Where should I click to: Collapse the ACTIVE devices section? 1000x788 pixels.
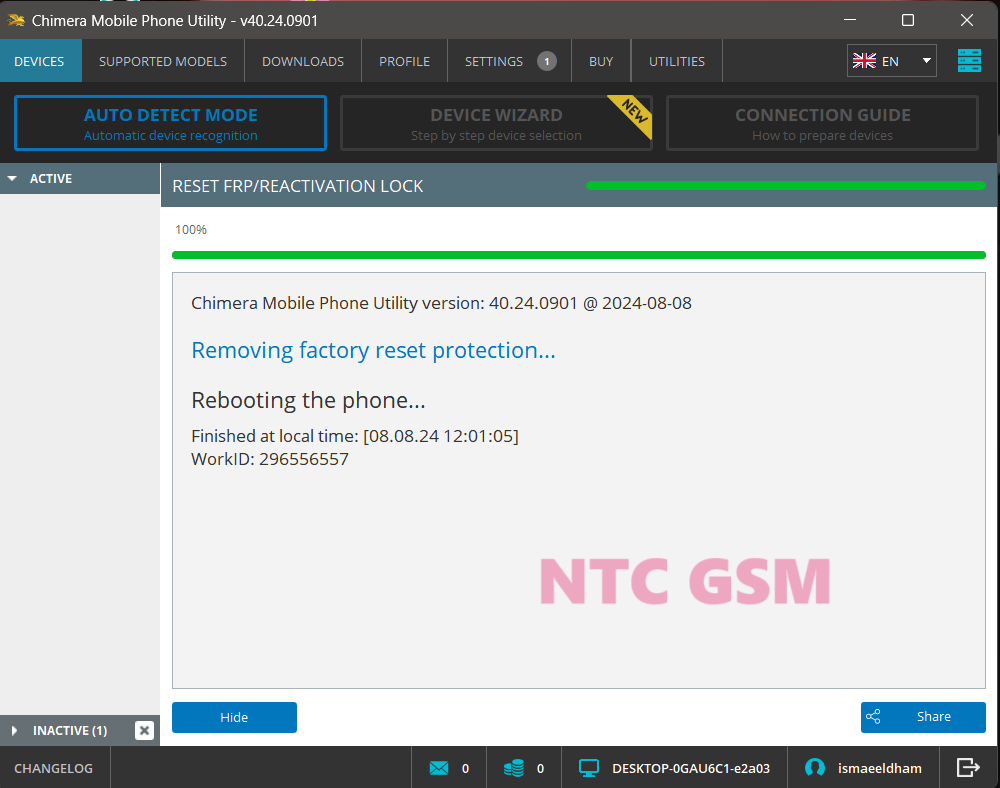click(x=12, y=178)
